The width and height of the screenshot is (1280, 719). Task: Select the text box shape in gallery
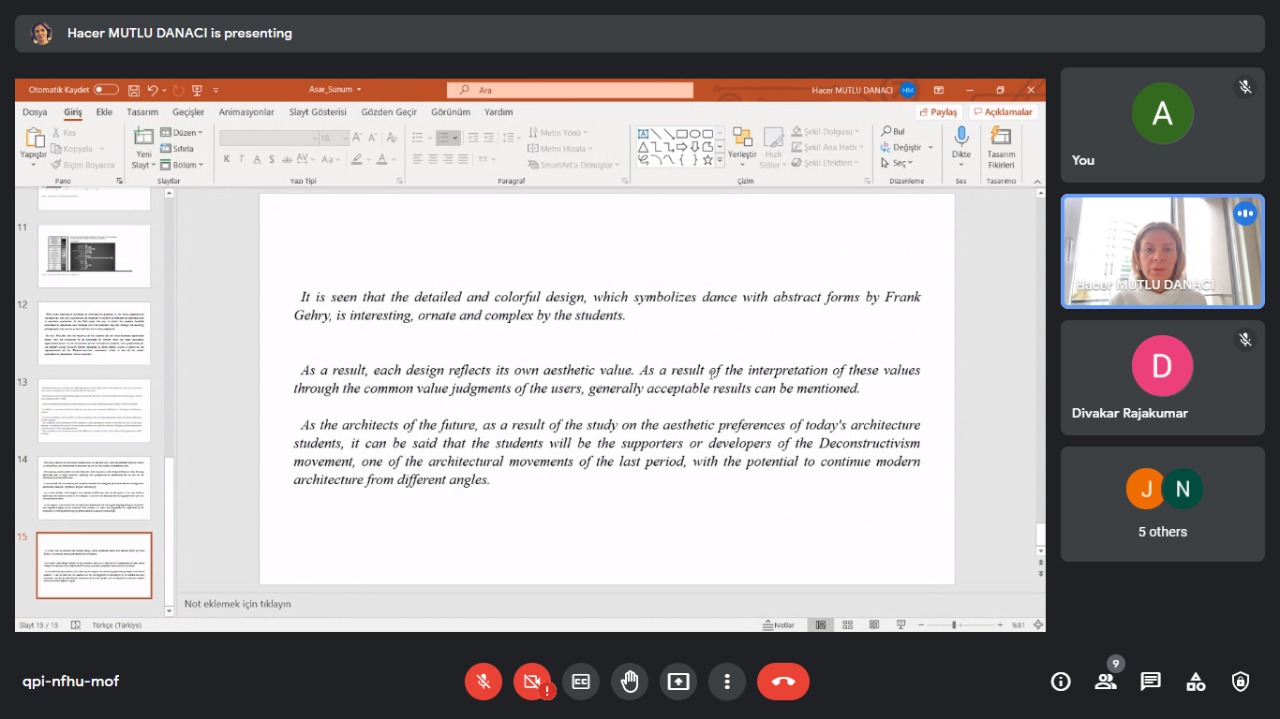click(643, 133)
